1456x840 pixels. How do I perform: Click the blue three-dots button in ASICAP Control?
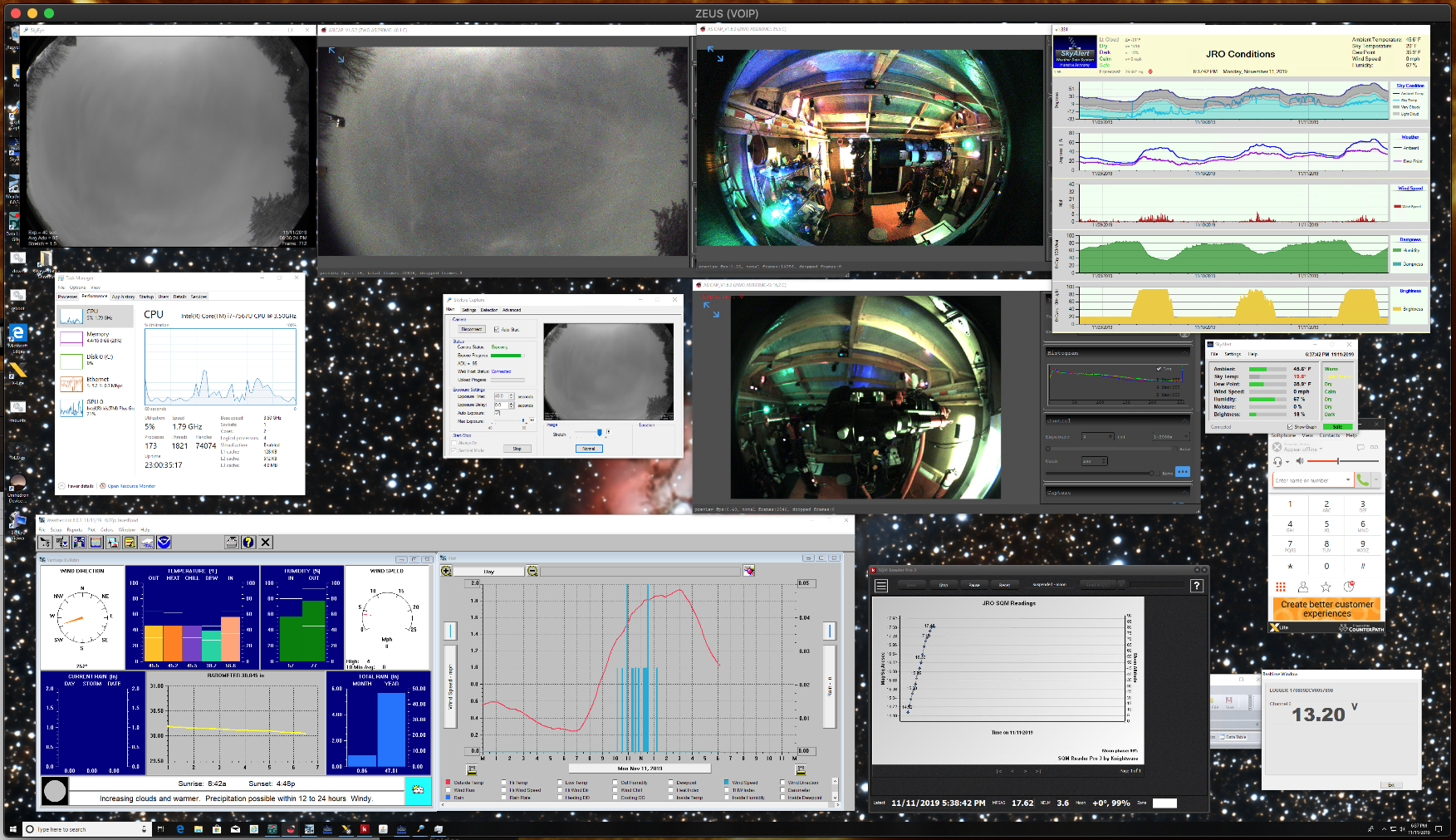(x=1183, y=472)
